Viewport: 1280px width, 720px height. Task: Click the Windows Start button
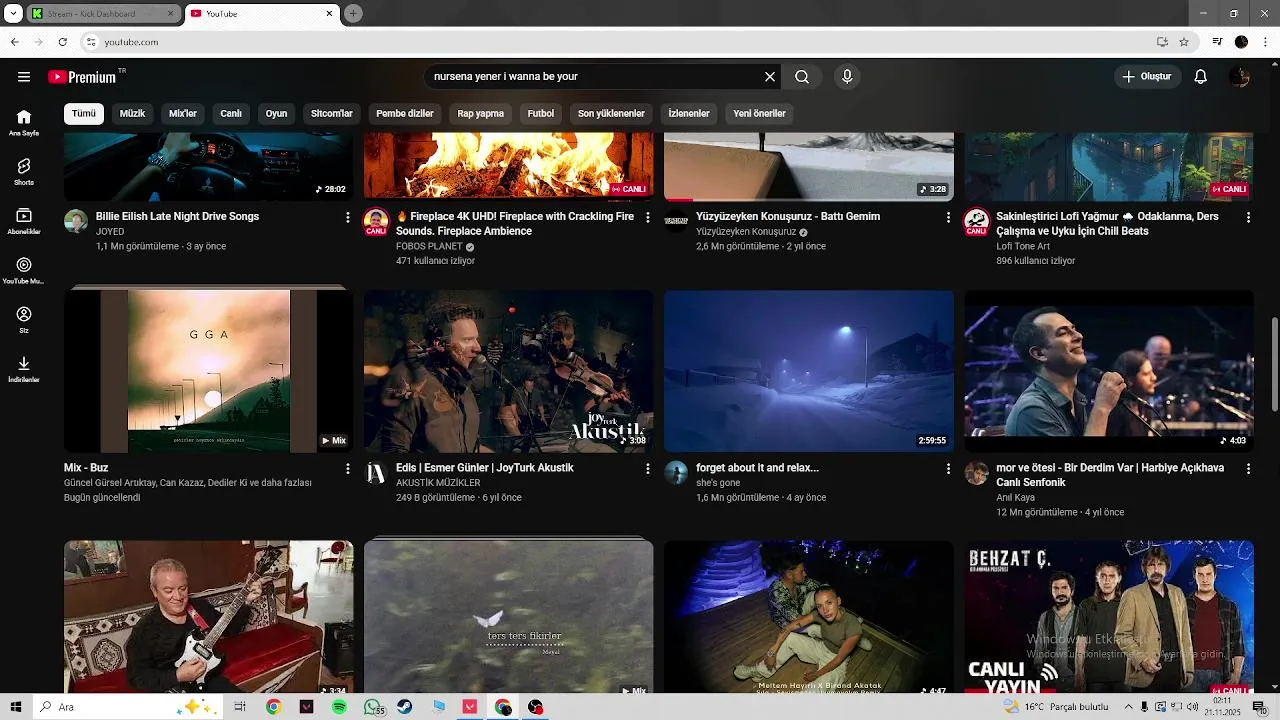point(16,707)
